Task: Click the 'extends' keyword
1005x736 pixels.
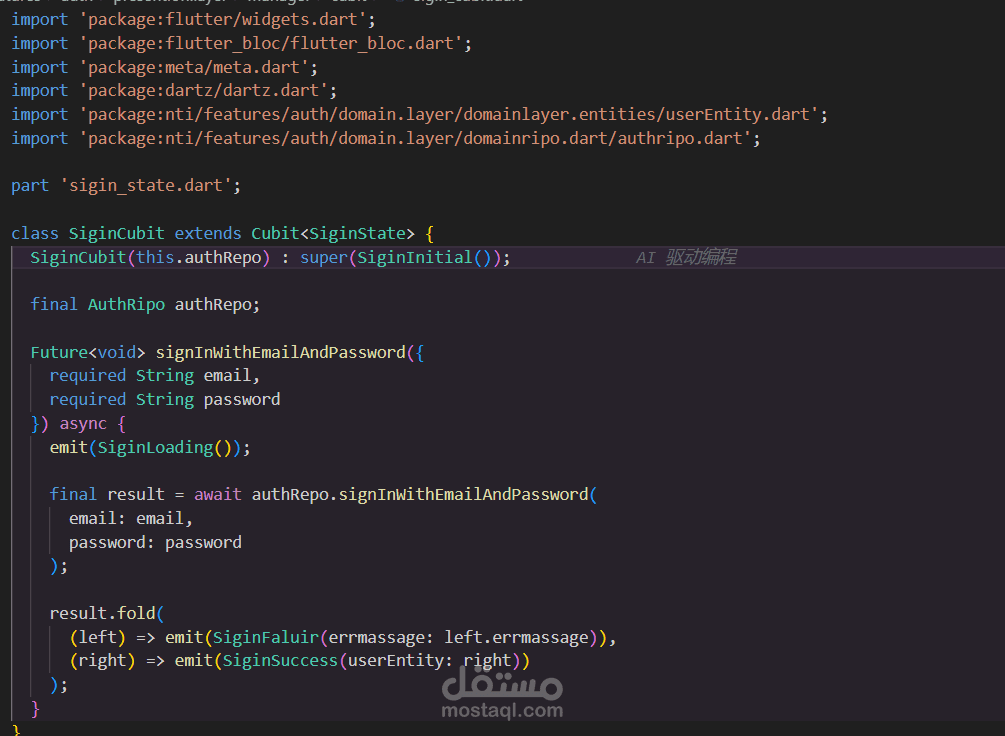Action: pos(208,233)
